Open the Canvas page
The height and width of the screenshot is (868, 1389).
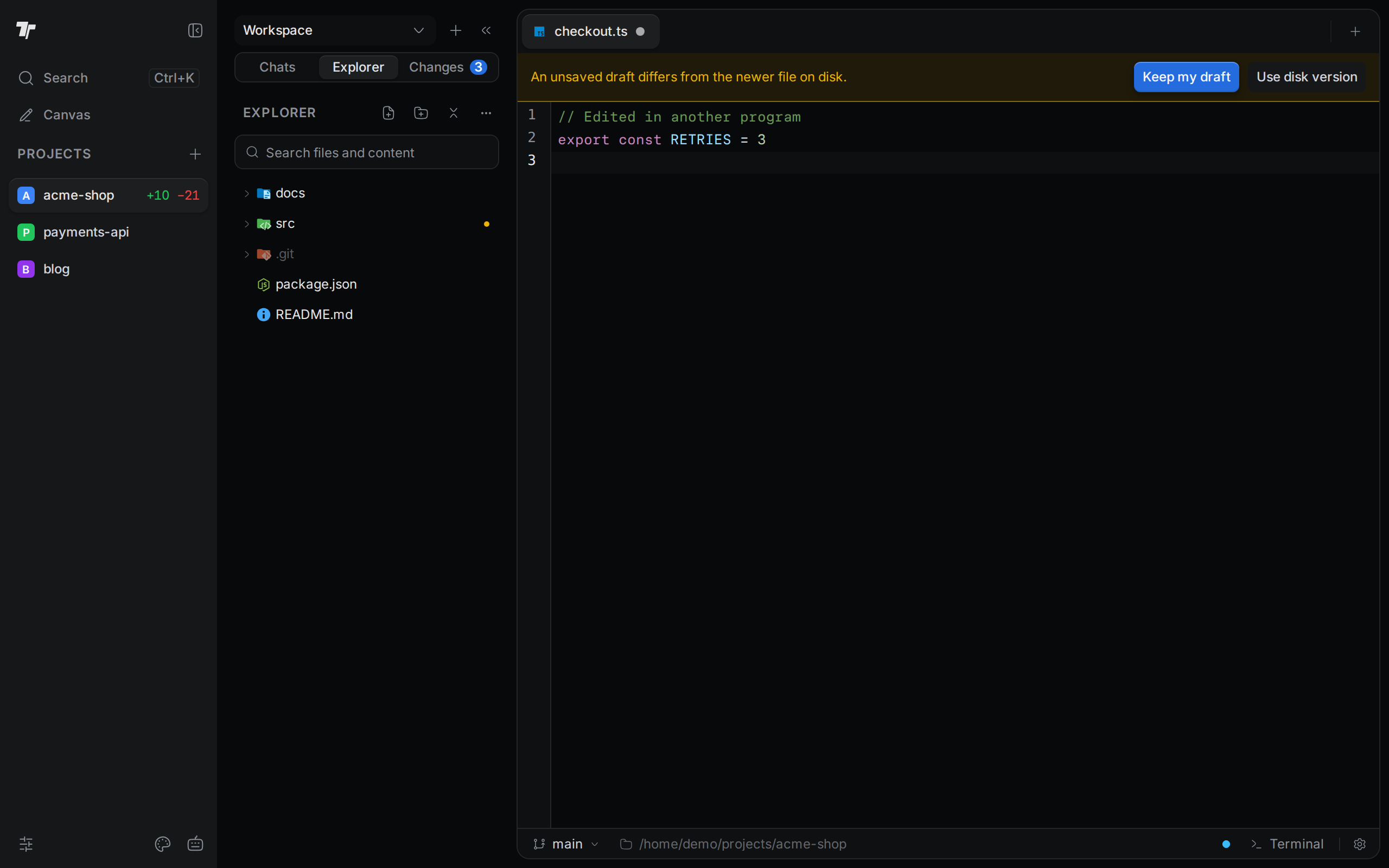109,115
